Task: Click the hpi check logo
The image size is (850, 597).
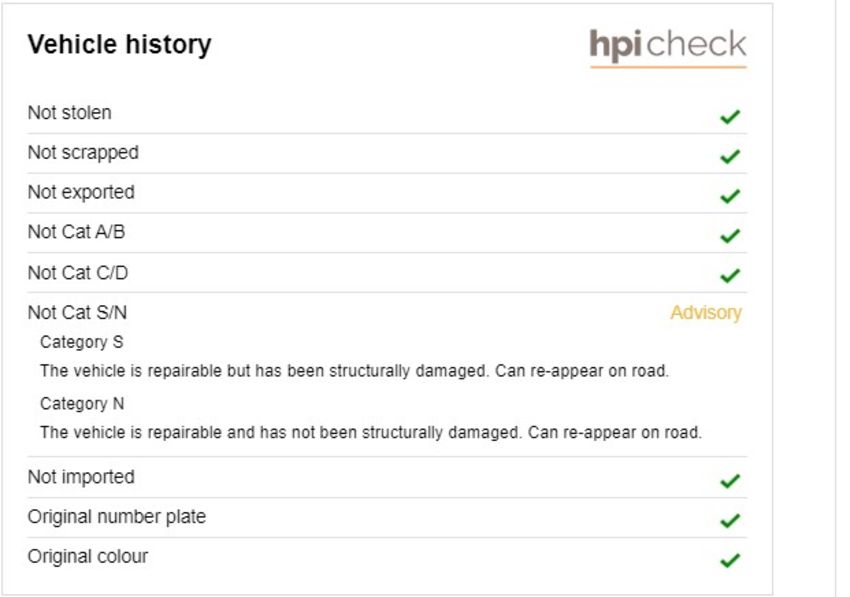Action: pos(668,48)
